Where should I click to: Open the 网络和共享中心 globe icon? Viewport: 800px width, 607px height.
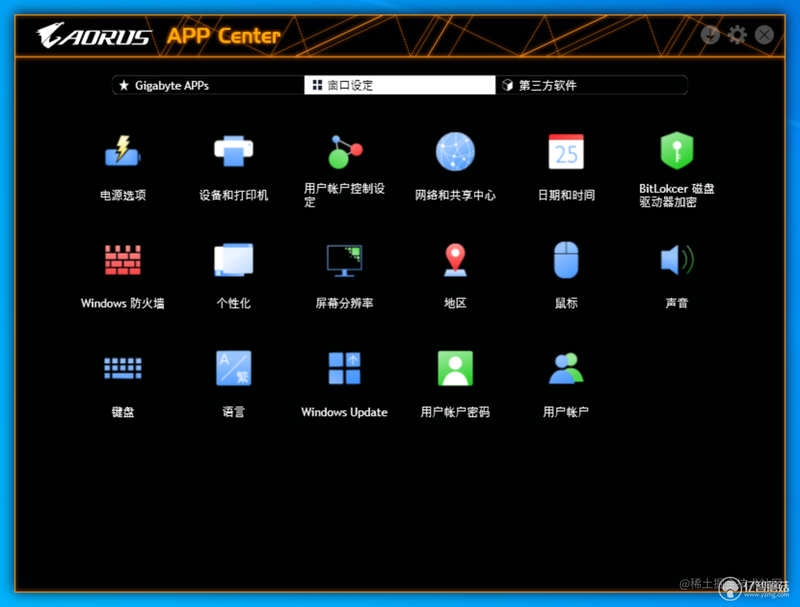point(455,151)
